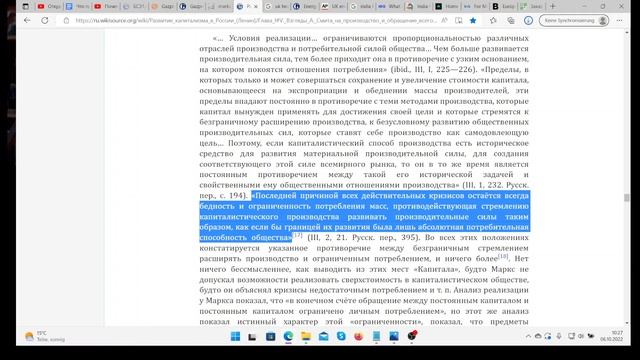
Task: Switch to the tab with bold B icon
Action: tap(503, 7)
